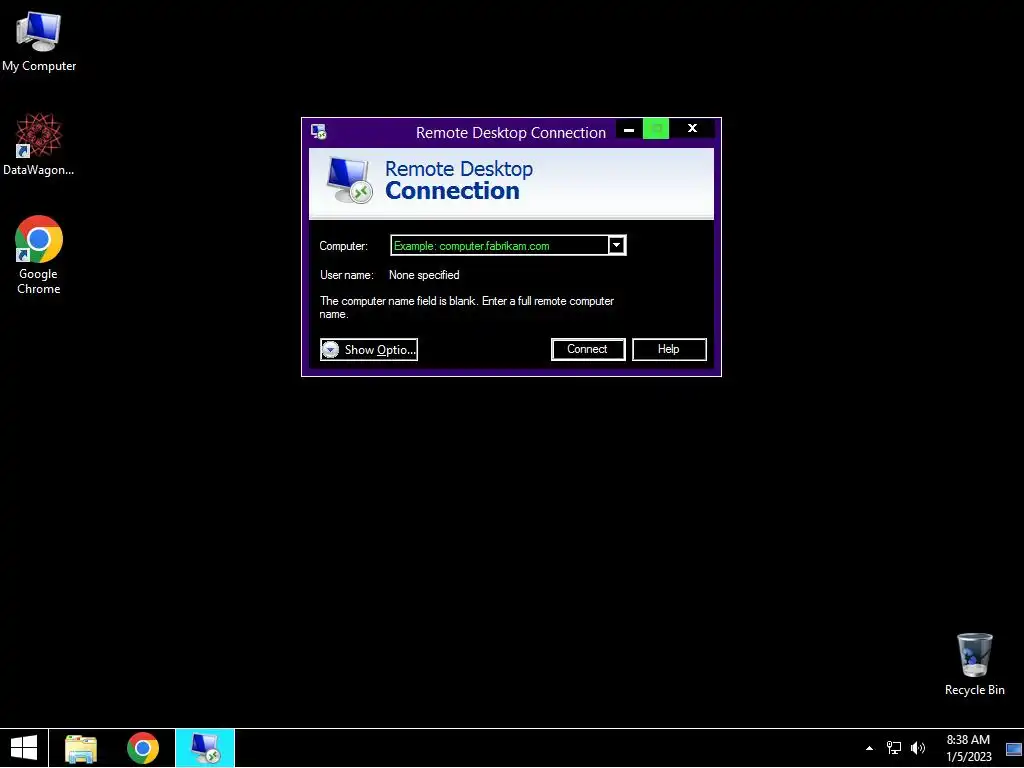Viewport: 1024px width, 768px height.
Task: Select the DataWagon desktop shortcut
Action: [x=39, y=145]
